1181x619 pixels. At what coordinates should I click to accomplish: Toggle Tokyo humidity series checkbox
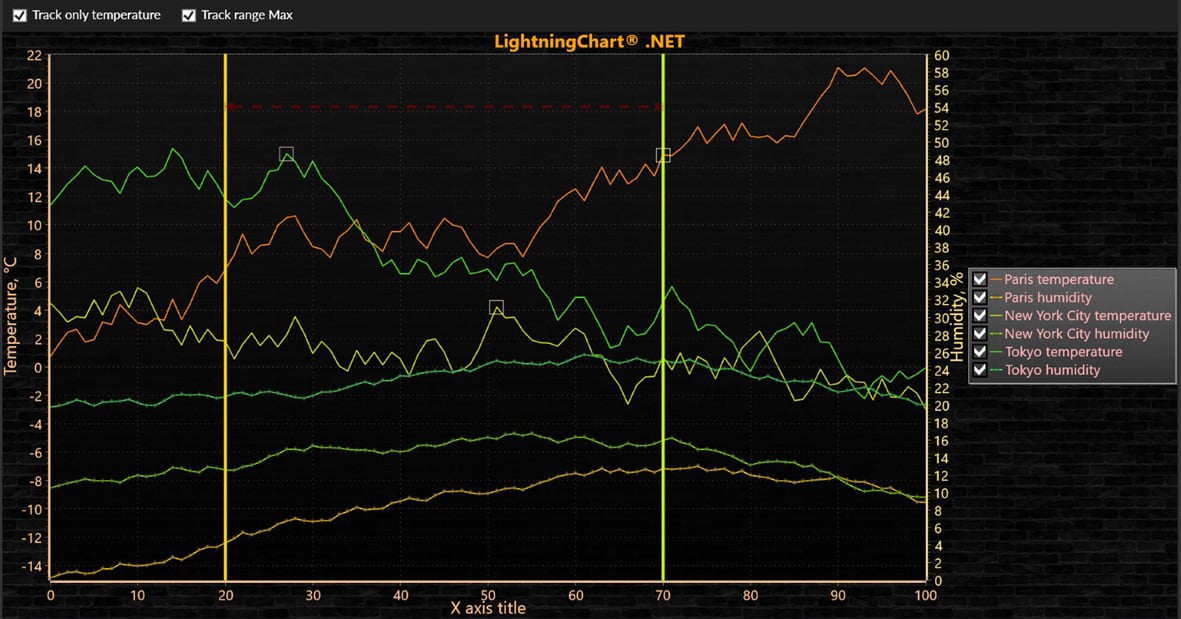980,370
